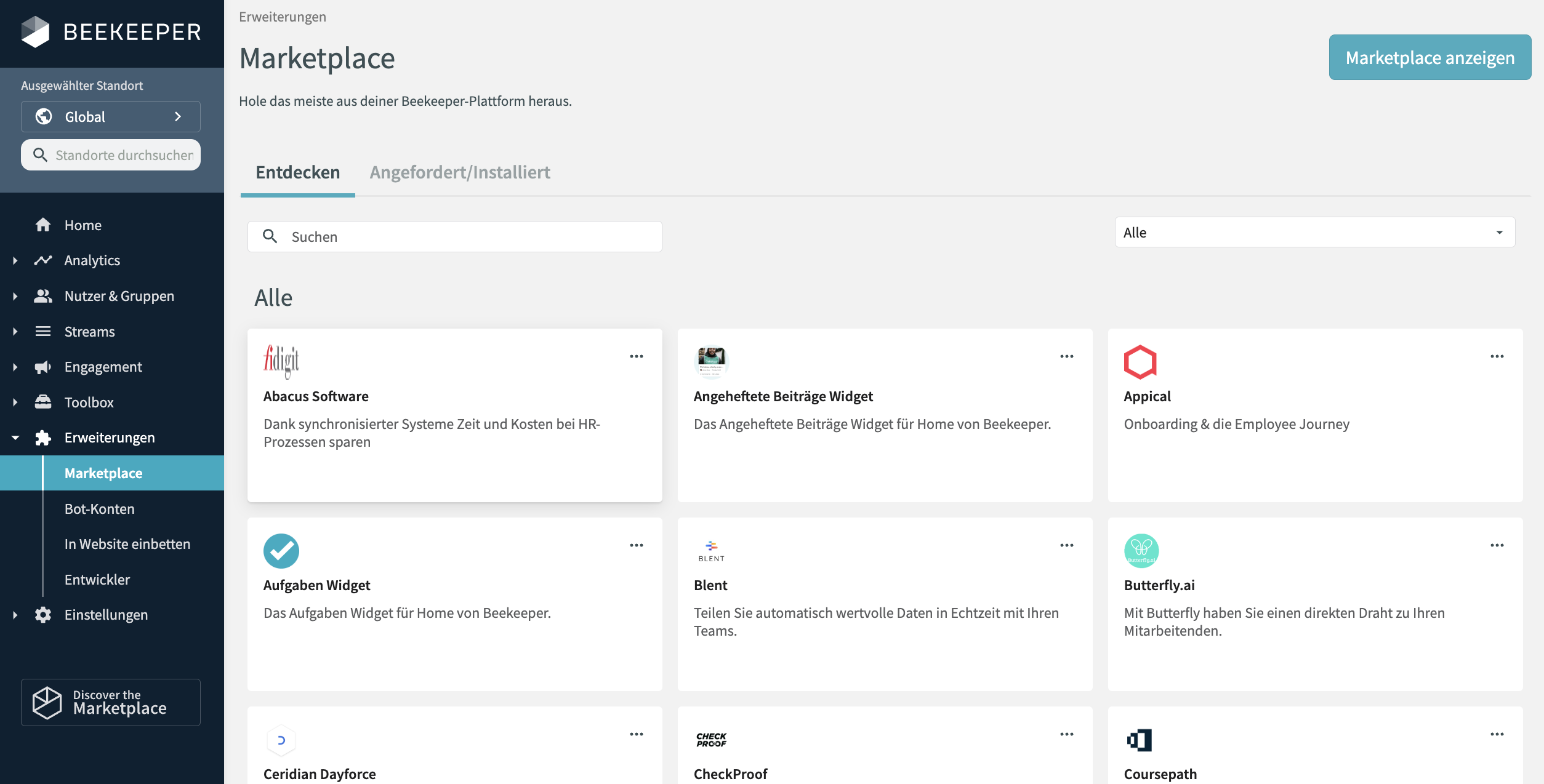
Task: Open the Alle category filter dropdown
Action: (1314, 233)
